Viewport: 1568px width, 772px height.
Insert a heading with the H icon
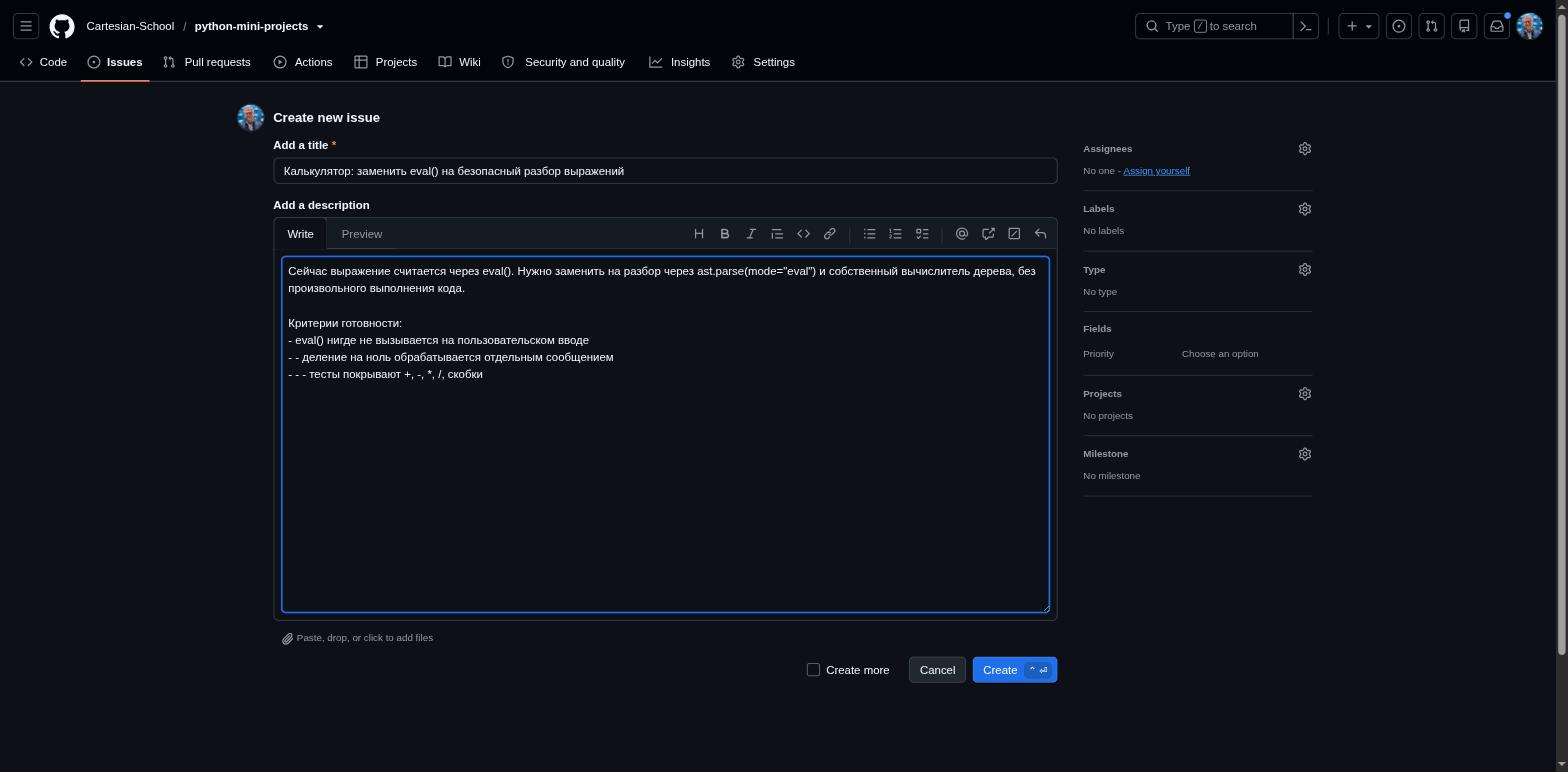(699, 234)
